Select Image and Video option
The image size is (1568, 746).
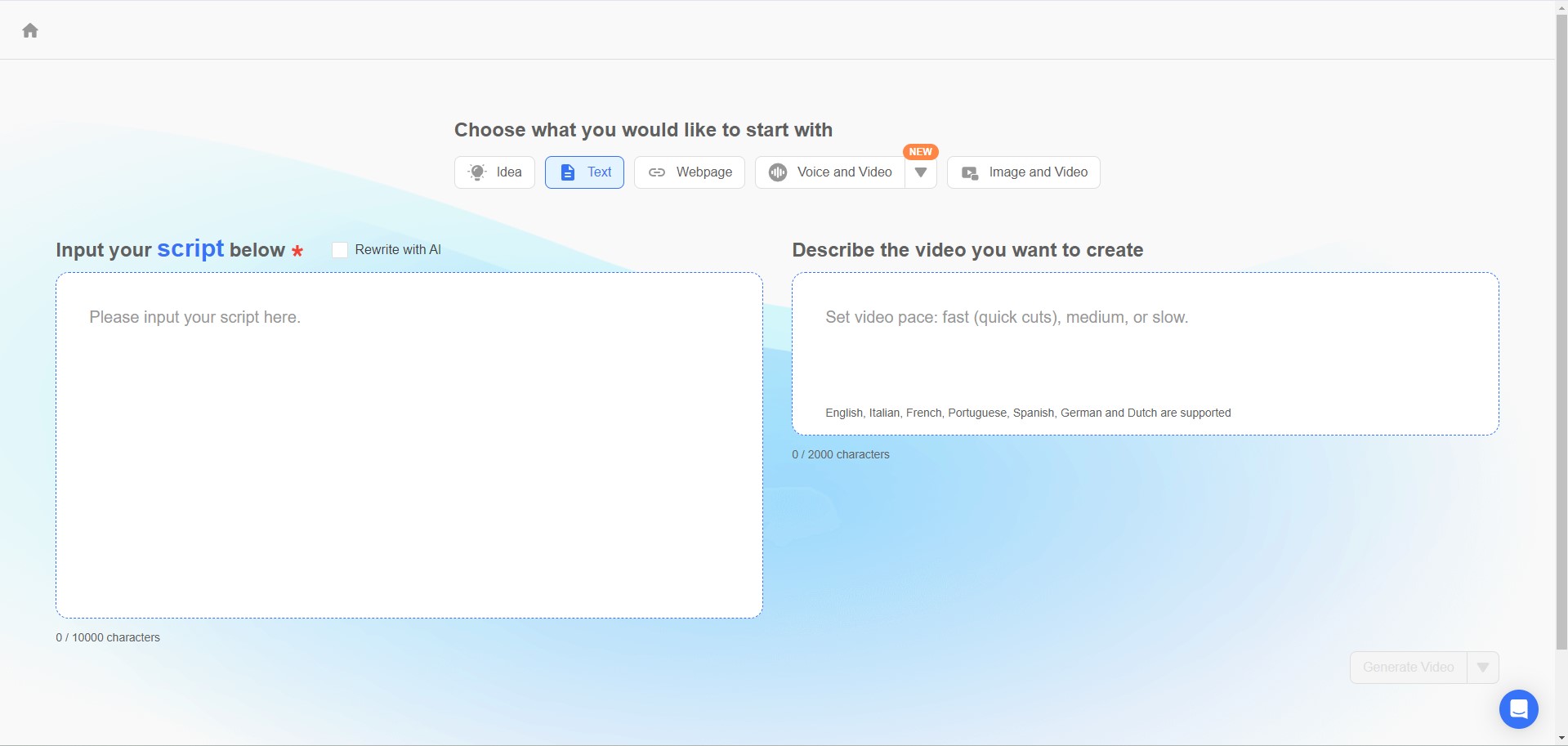click(x=1024, y=172)
